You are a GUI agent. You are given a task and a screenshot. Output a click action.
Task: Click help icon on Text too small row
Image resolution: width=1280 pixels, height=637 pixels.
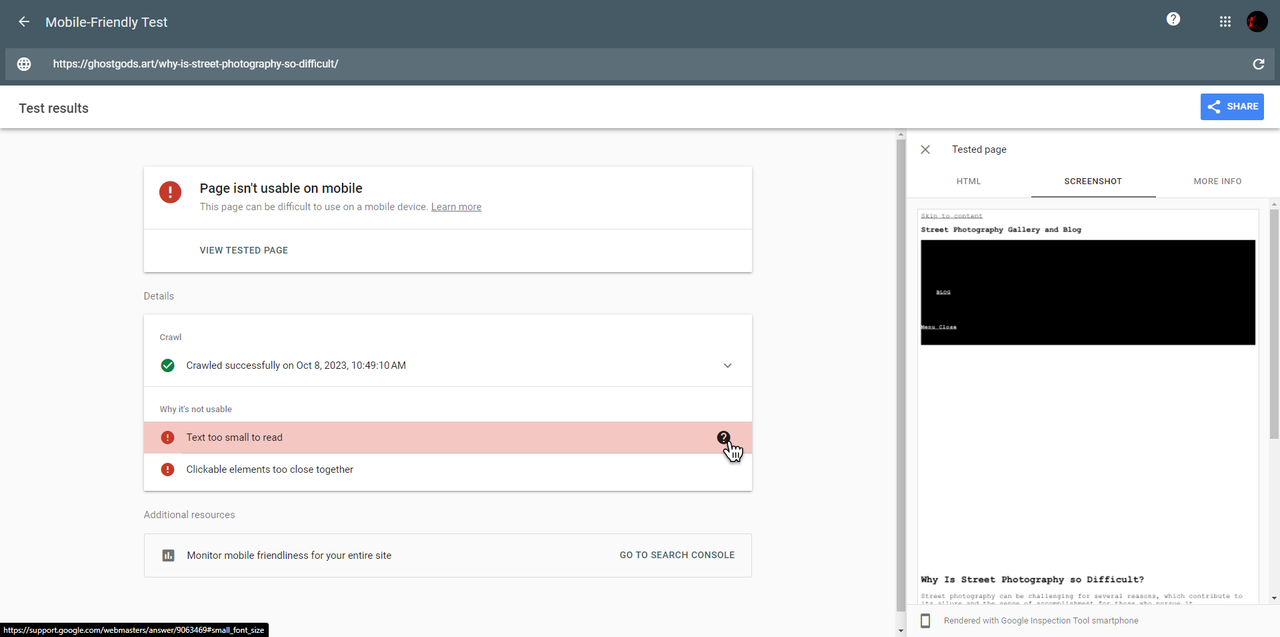pos(724,437)
